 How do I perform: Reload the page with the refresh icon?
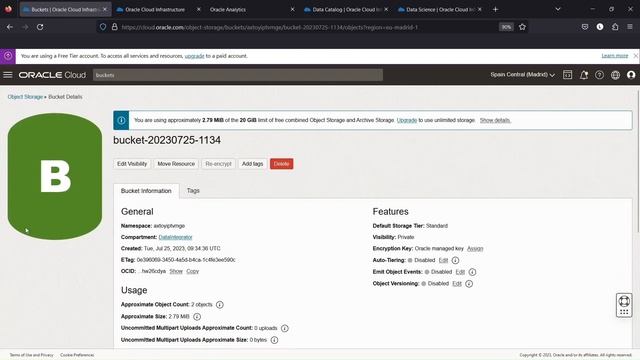click(40, 27)
